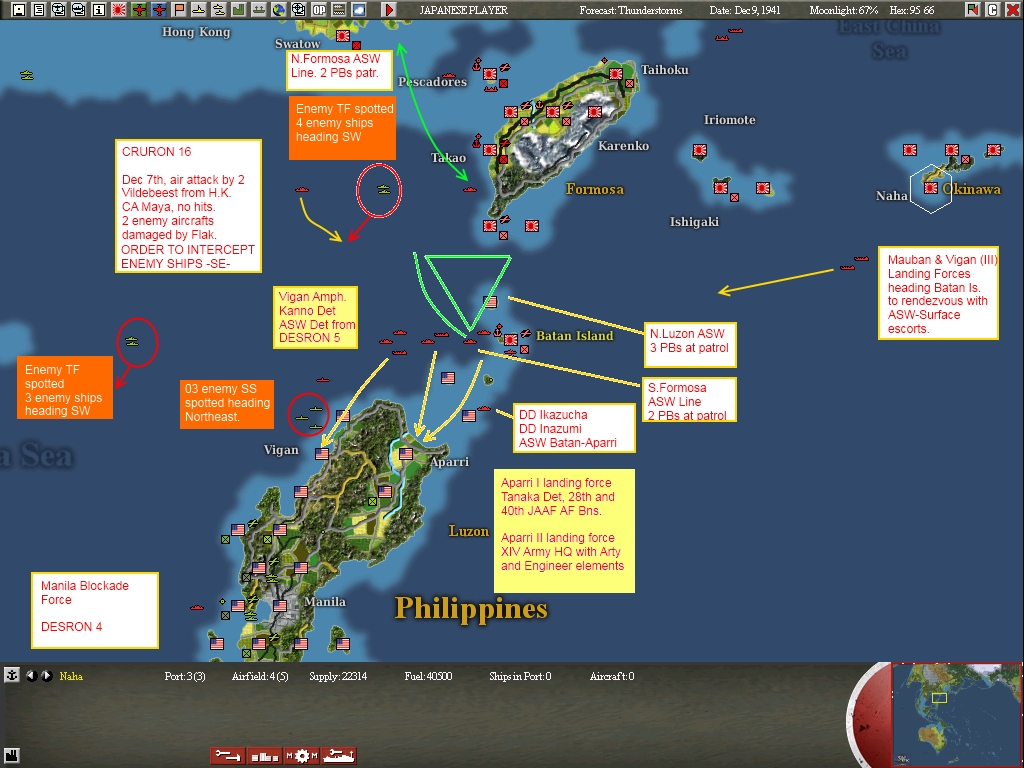Click the crosshair target icon in toolbar

click(x=298, y=10)
